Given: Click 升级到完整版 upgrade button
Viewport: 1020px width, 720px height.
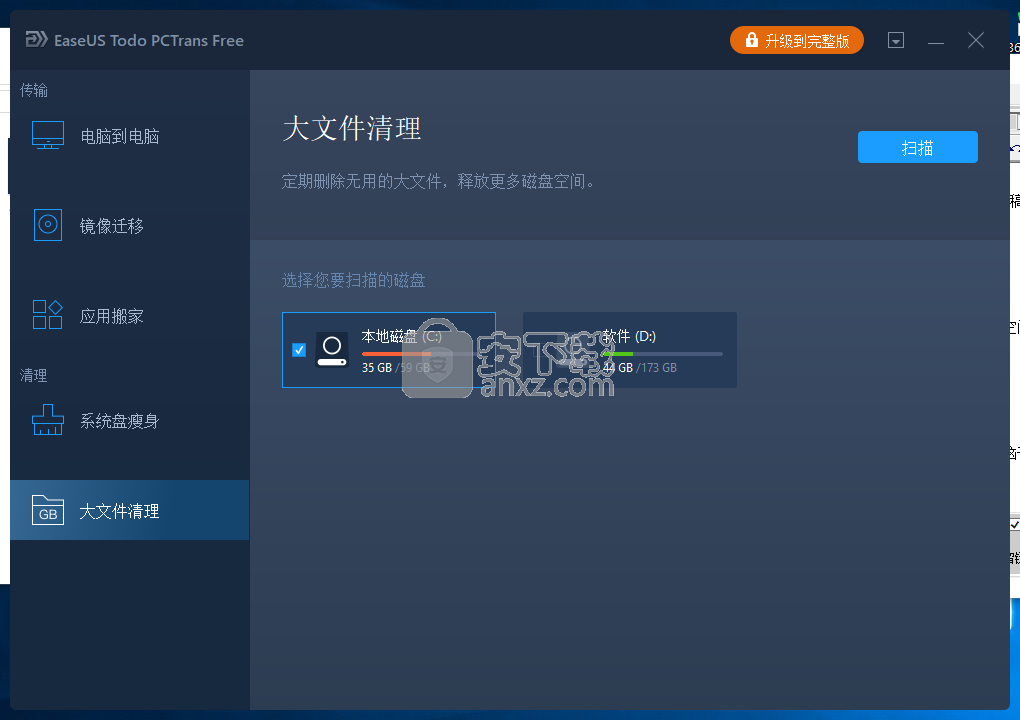Looking at the screenshot, I should 796,40.
